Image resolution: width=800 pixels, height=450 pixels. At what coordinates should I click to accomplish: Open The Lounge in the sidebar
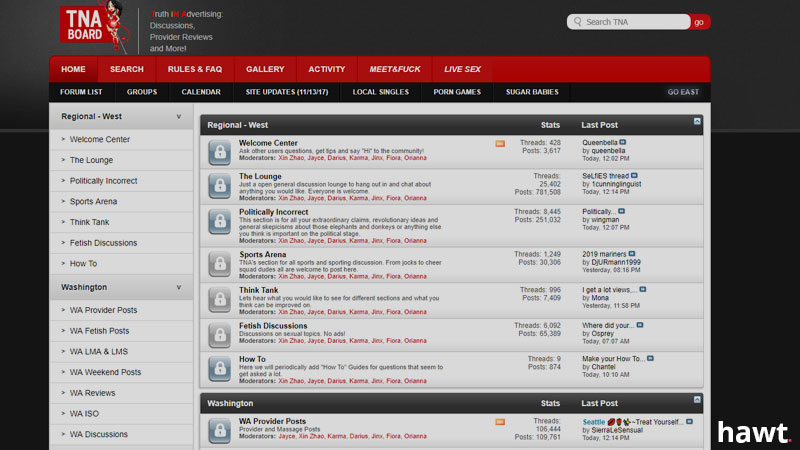click(91, 160)
